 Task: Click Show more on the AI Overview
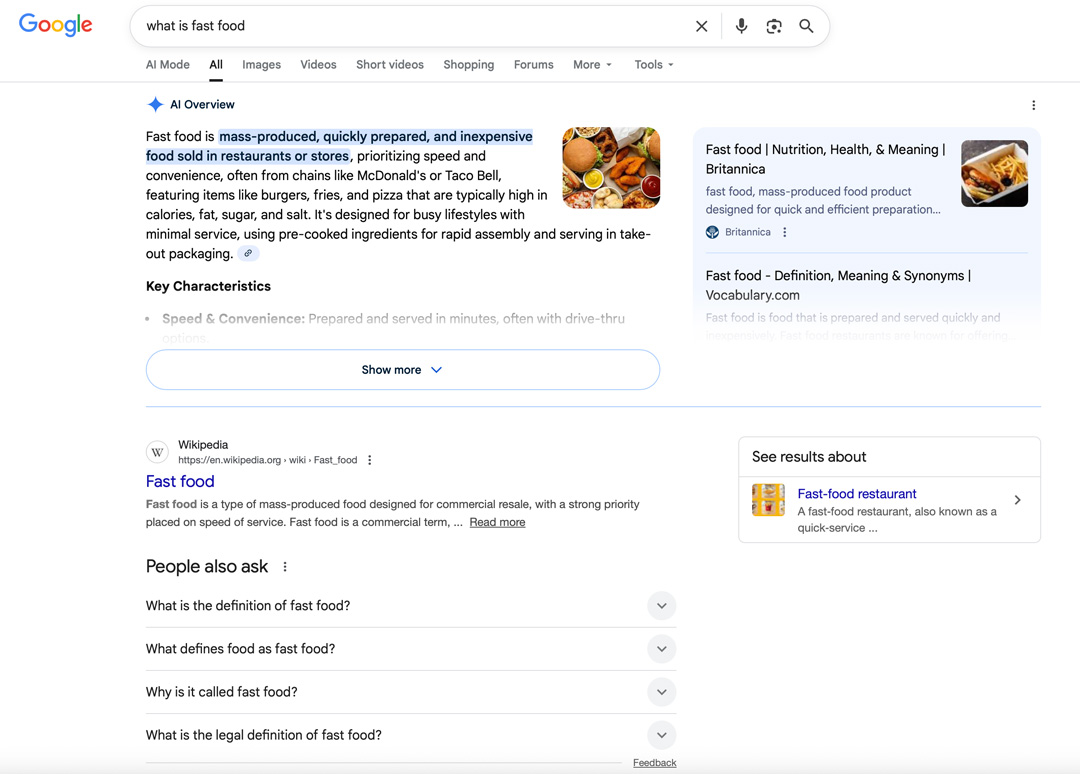(402, 369)
